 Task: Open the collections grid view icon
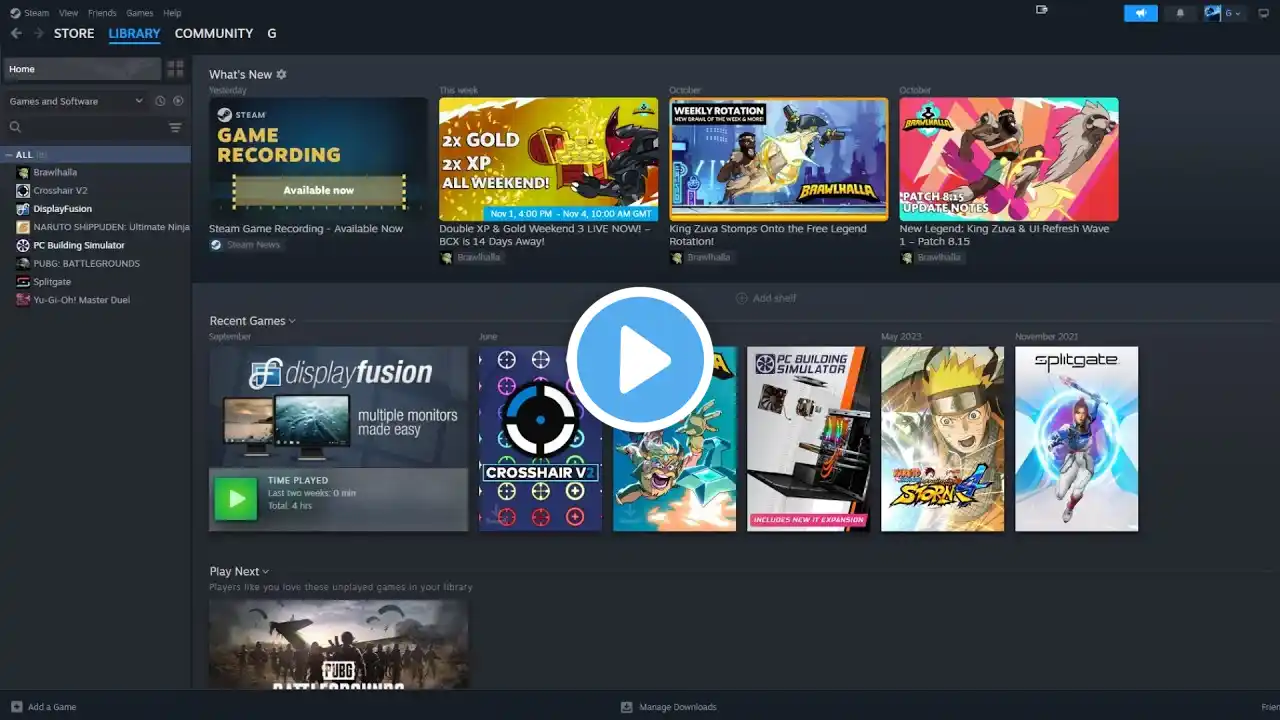coord(175,69)
